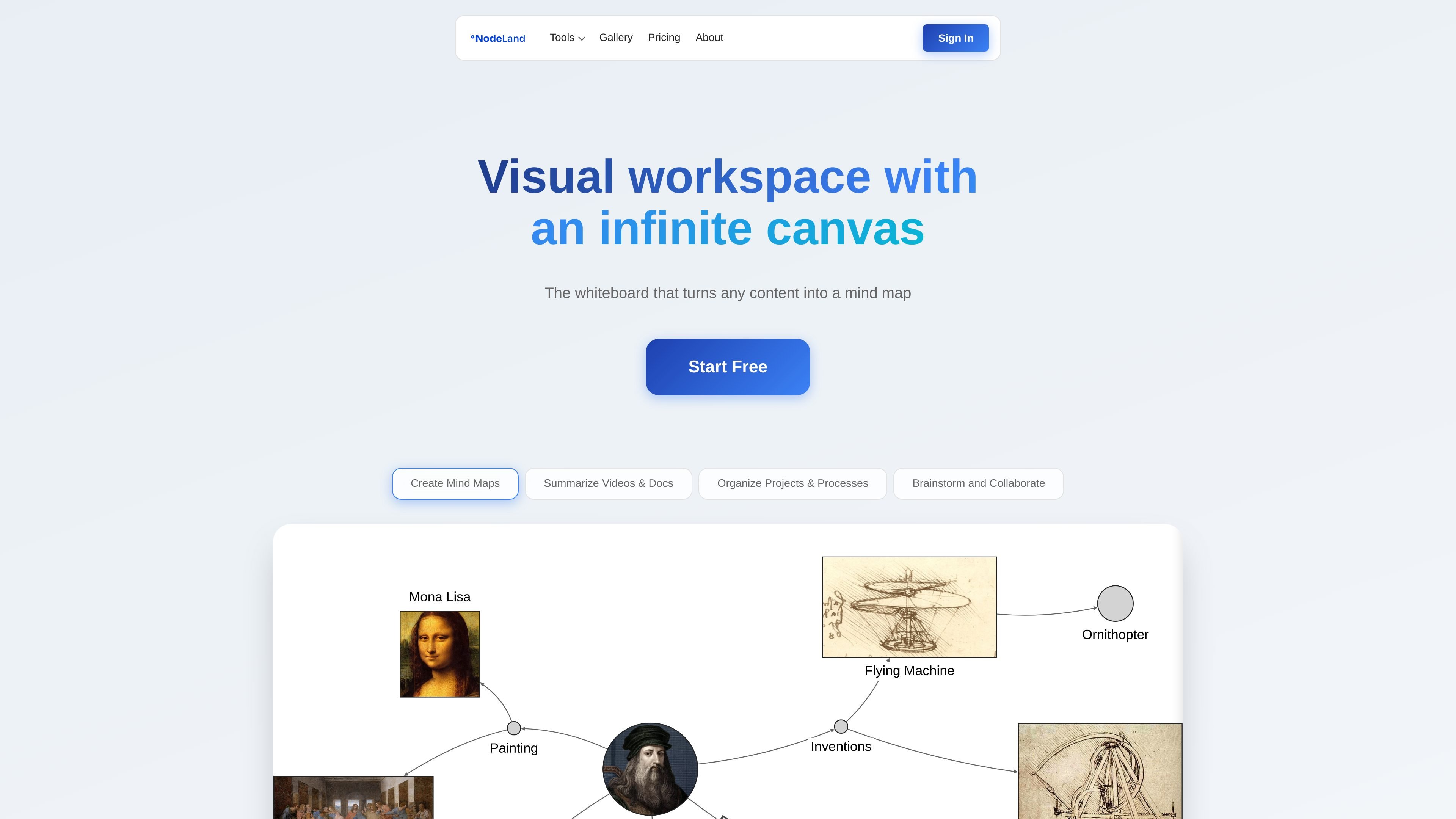1456x819 pixels.
Task: Click the central Leonardo da Vinci portrait
Action: [650, 769]
